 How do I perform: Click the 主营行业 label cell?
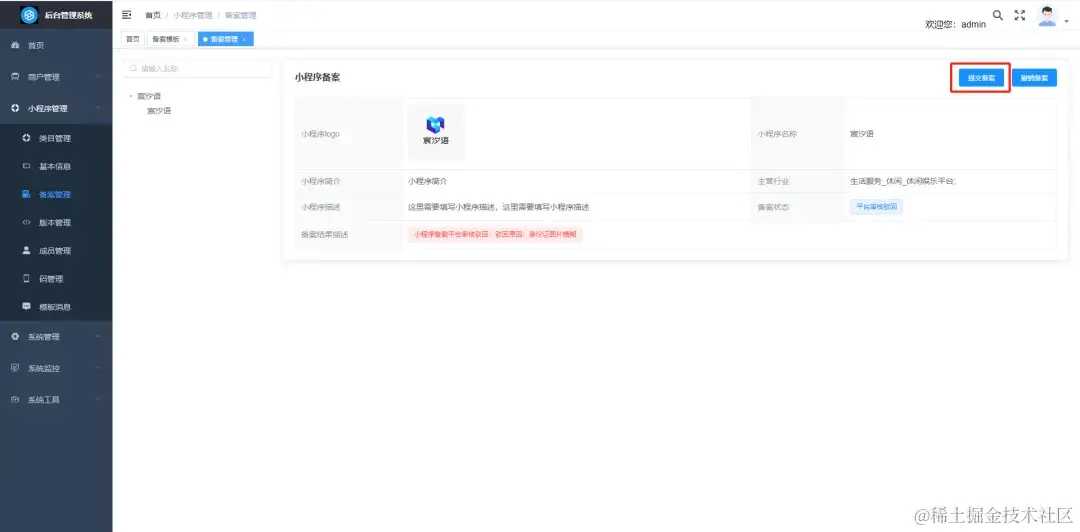click(x=798, y=181)
